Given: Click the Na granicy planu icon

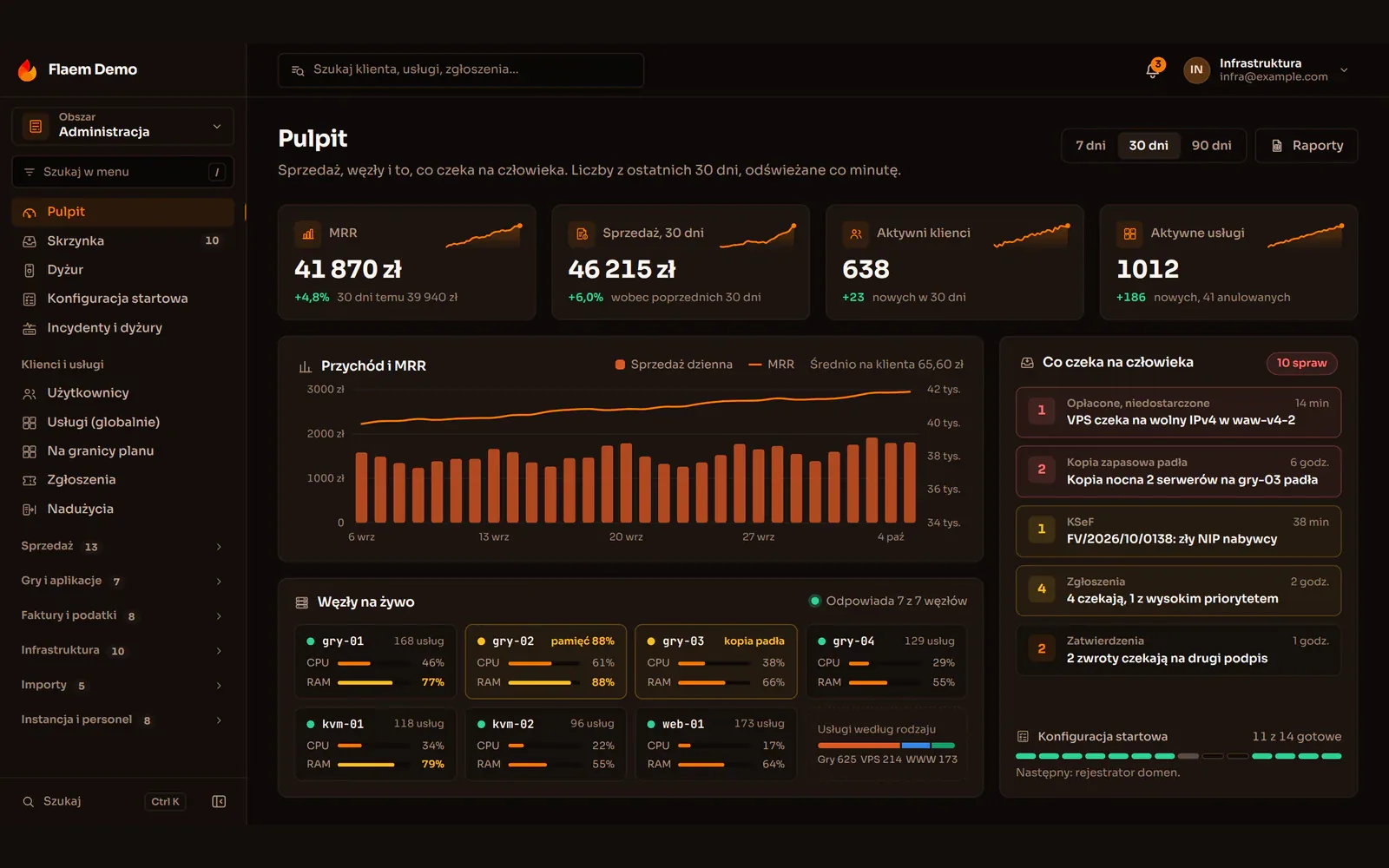Looking at the screenshot, I should 30,451.
